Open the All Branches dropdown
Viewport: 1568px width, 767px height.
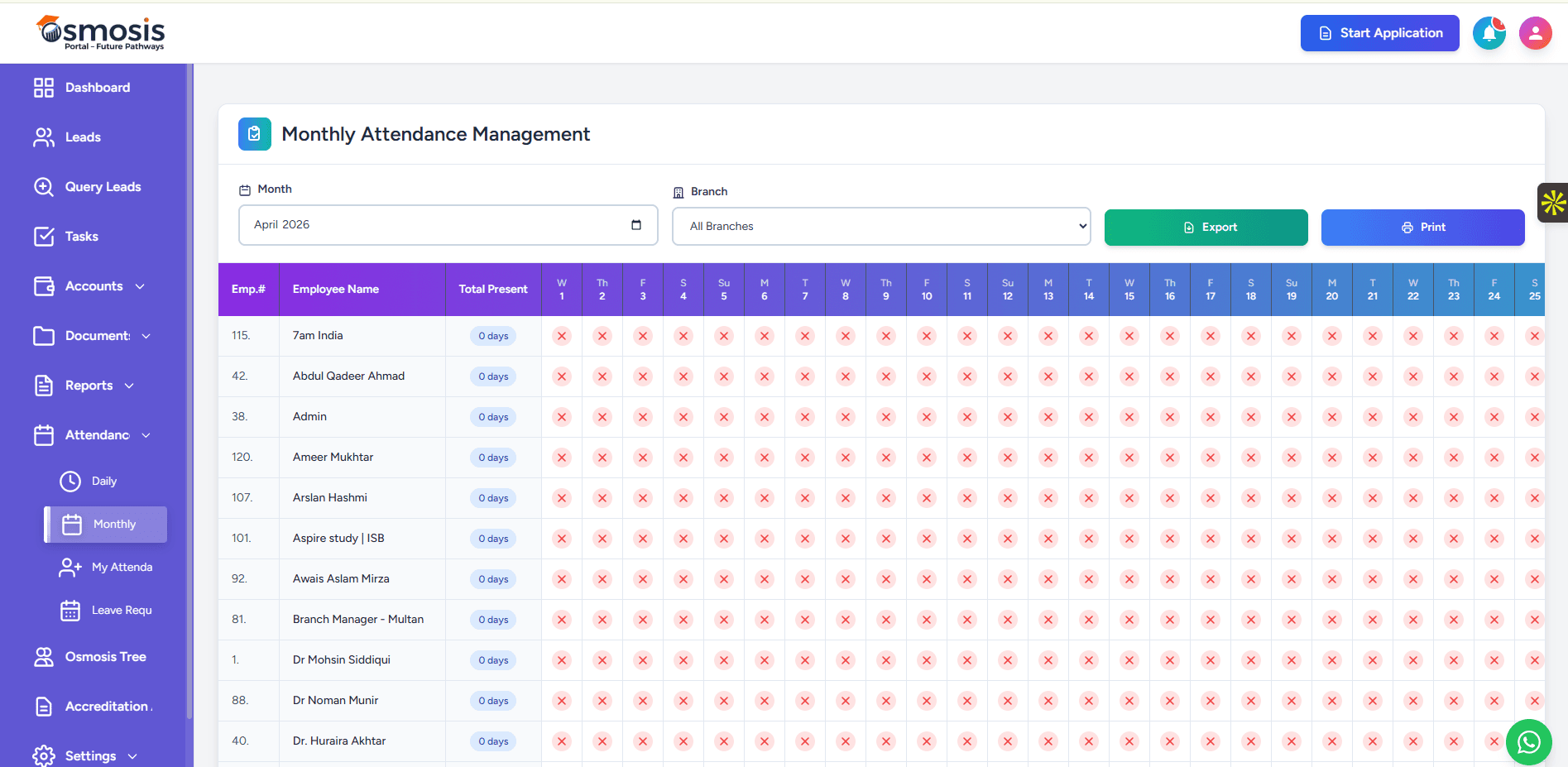880,226
